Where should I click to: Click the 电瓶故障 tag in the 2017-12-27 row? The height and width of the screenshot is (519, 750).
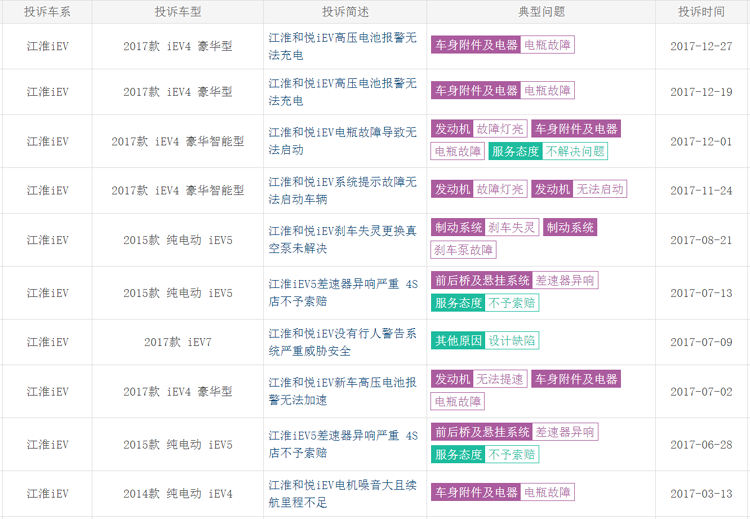[548, 45]
